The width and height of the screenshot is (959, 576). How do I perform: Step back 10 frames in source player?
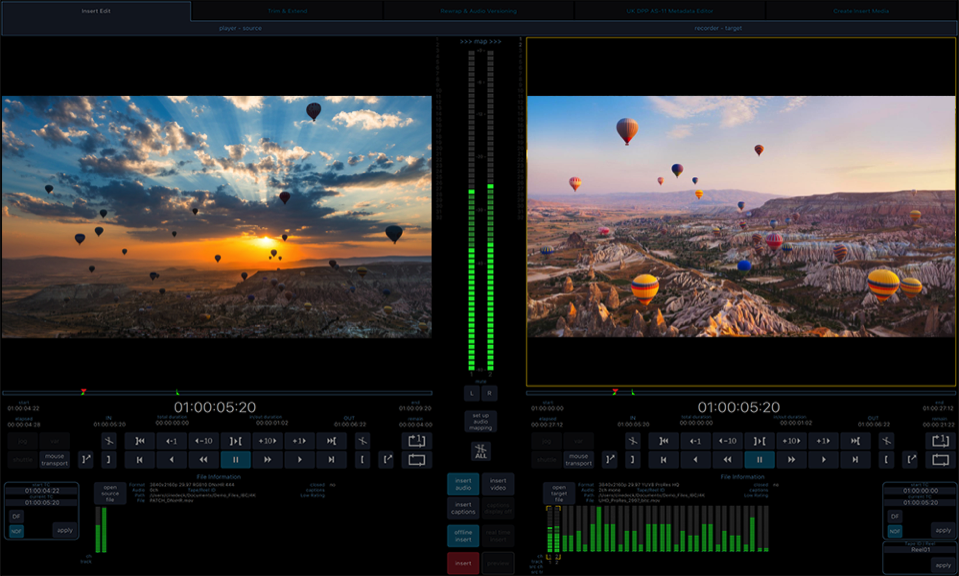(x=204, y=441)
